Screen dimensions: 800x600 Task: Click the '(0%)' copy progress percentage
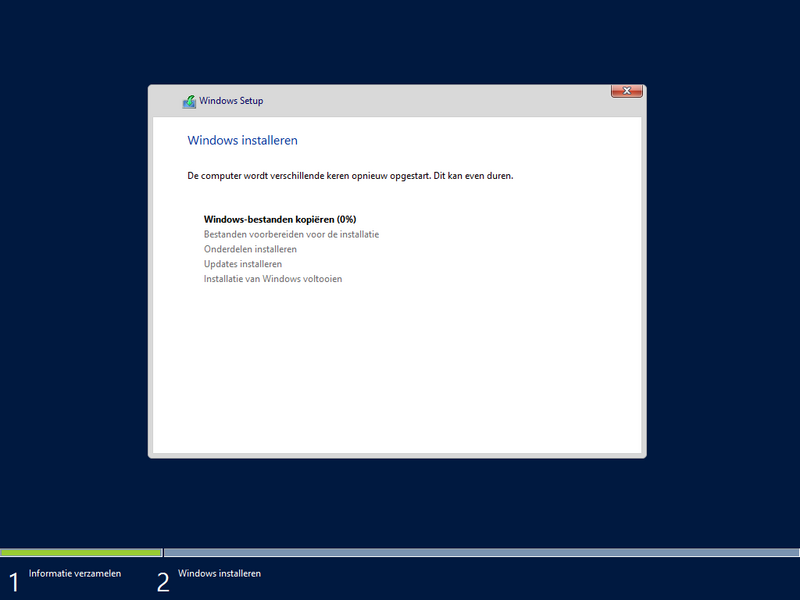click(346, 219)
